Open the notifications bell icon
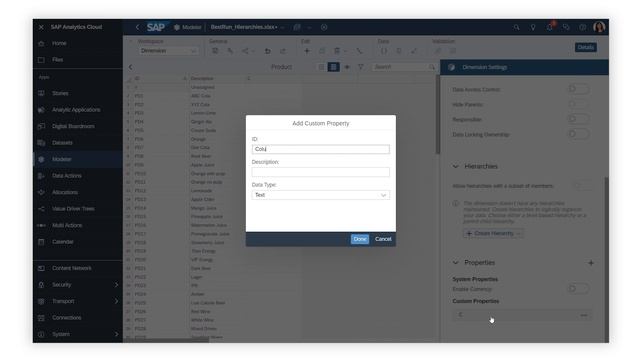 [550, 27]
